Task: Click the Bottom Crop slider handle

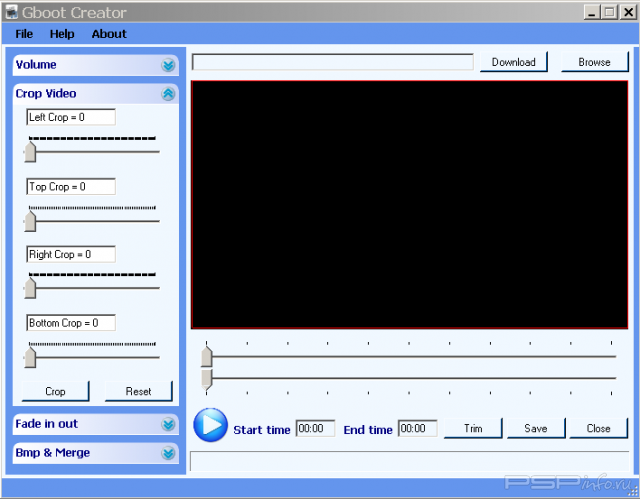Action: pos(30,356)
